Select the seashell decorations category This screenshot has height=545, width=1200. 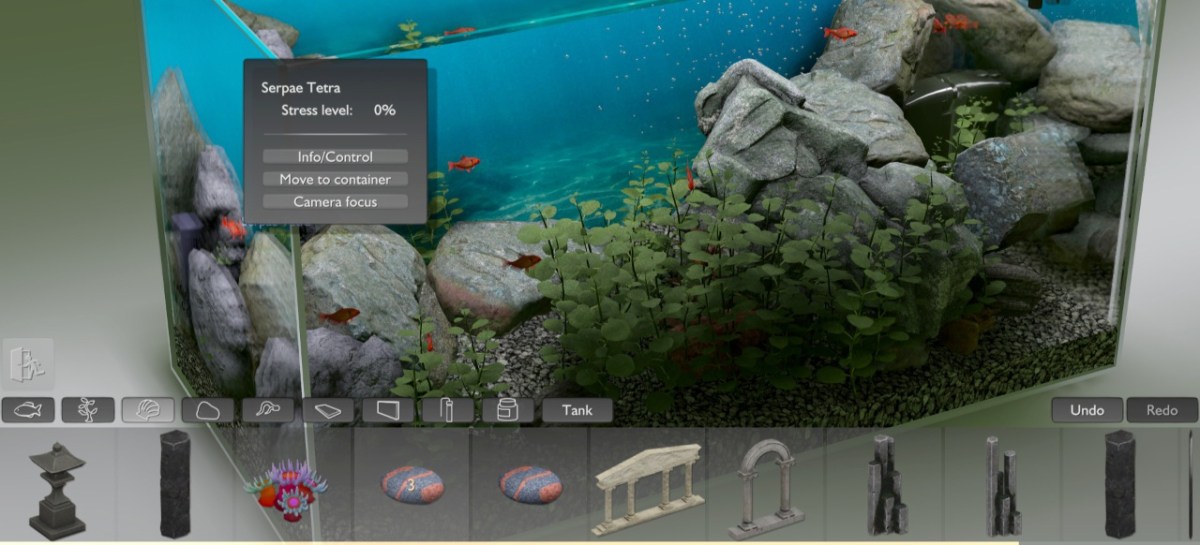(148, 410)
